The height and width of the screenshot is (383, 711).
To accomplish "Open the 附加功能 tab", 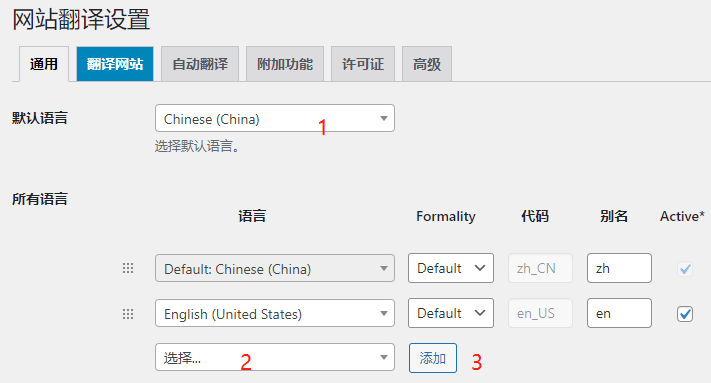I will click(x=285, y=64).
